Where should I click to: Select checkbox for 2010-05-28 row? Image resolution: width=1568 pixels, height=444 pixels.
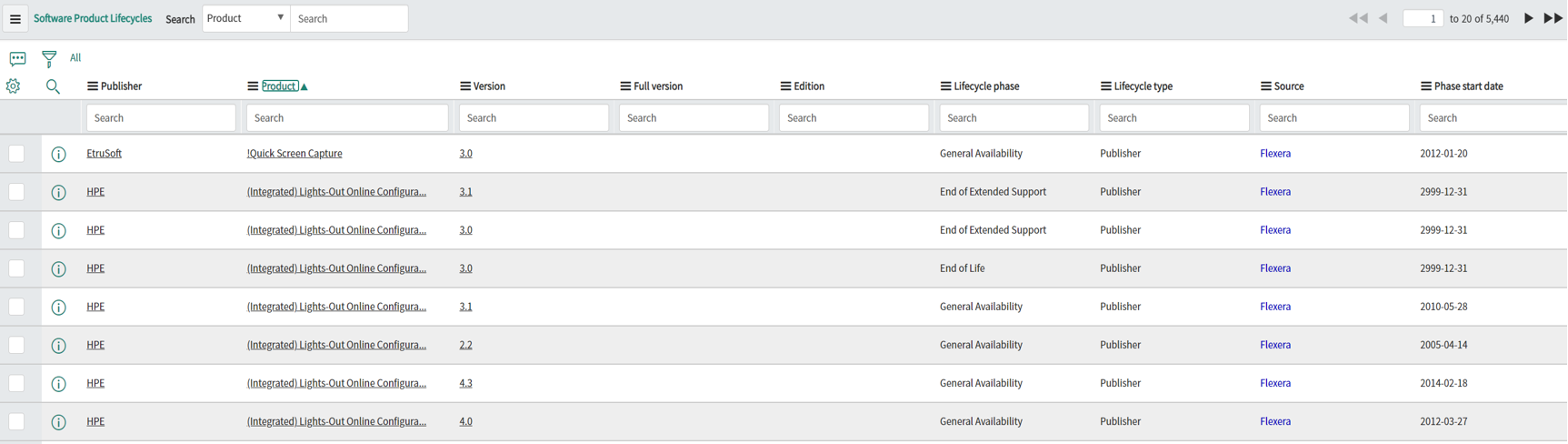[16, 307]
